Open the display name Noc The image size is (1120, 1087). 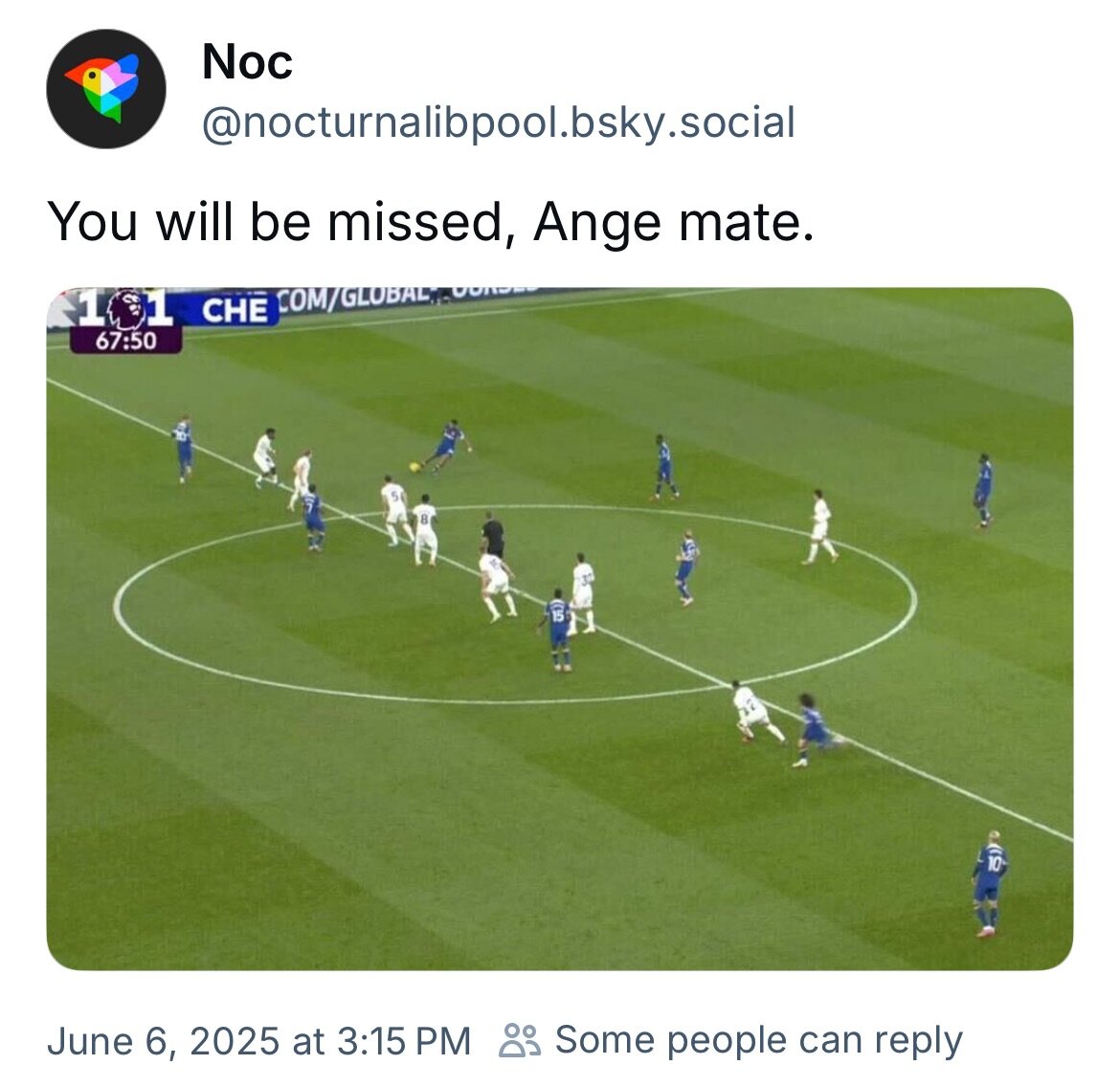pyautogui.click(x=247, y=62)
